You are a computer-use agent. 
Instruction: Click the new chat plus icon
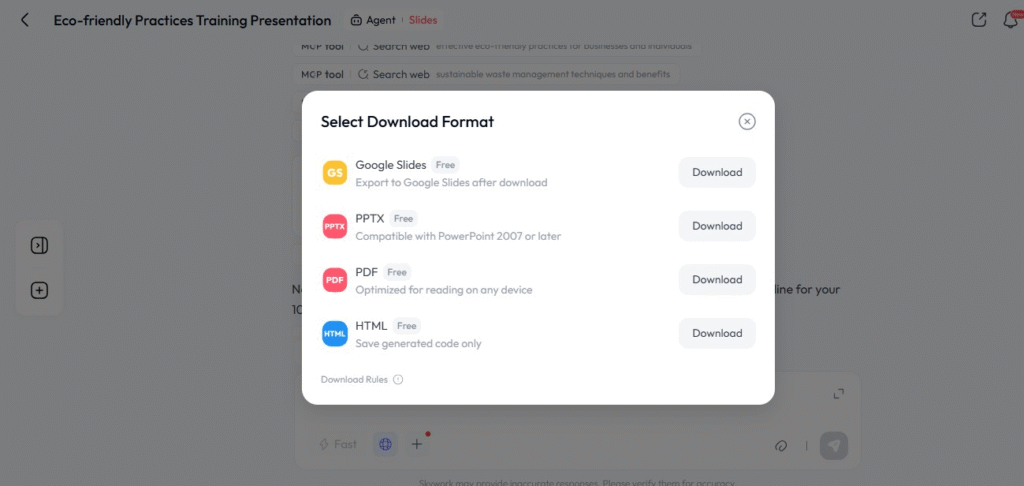pyautogui.click(x=39, y=291)
